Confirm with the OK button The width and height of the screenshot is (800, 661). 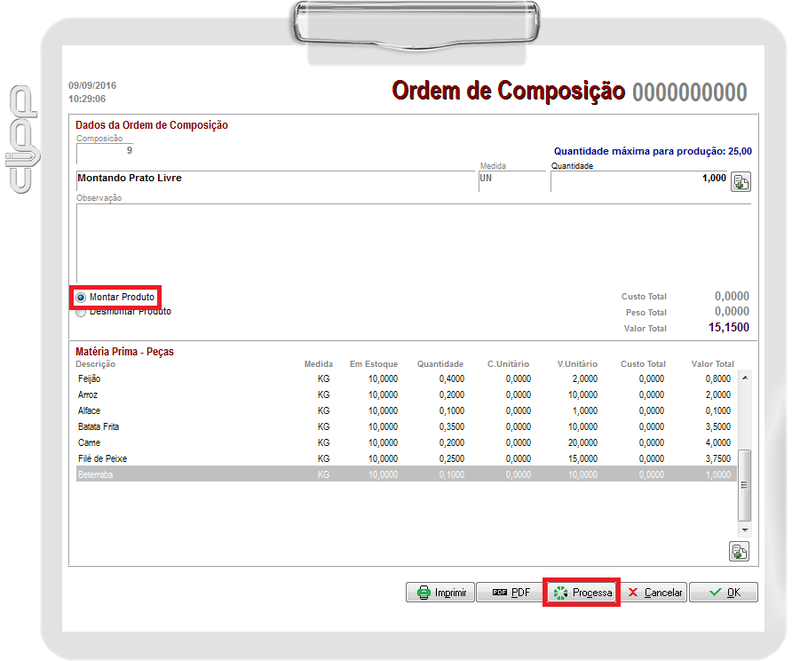tap(723, 592)
